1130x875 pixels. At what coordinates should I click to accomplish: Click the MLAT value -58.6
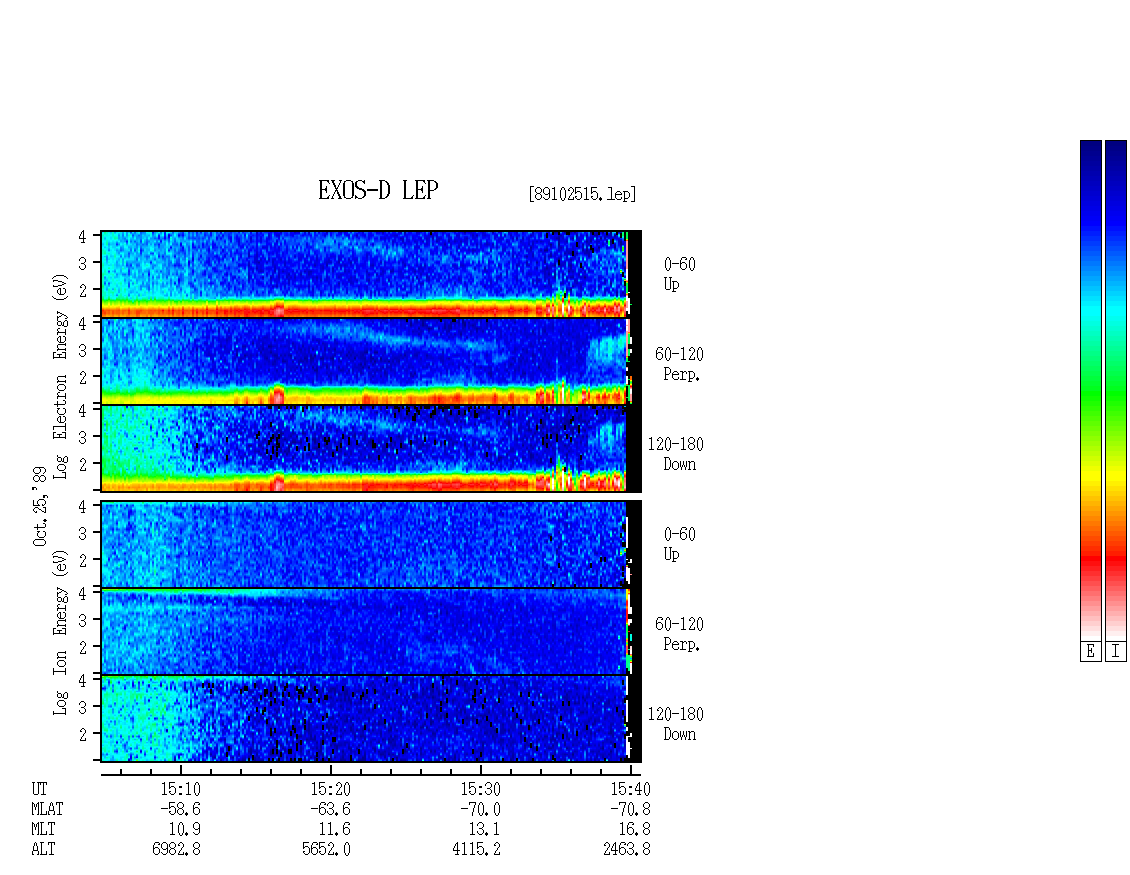click(x=180, y=809)
